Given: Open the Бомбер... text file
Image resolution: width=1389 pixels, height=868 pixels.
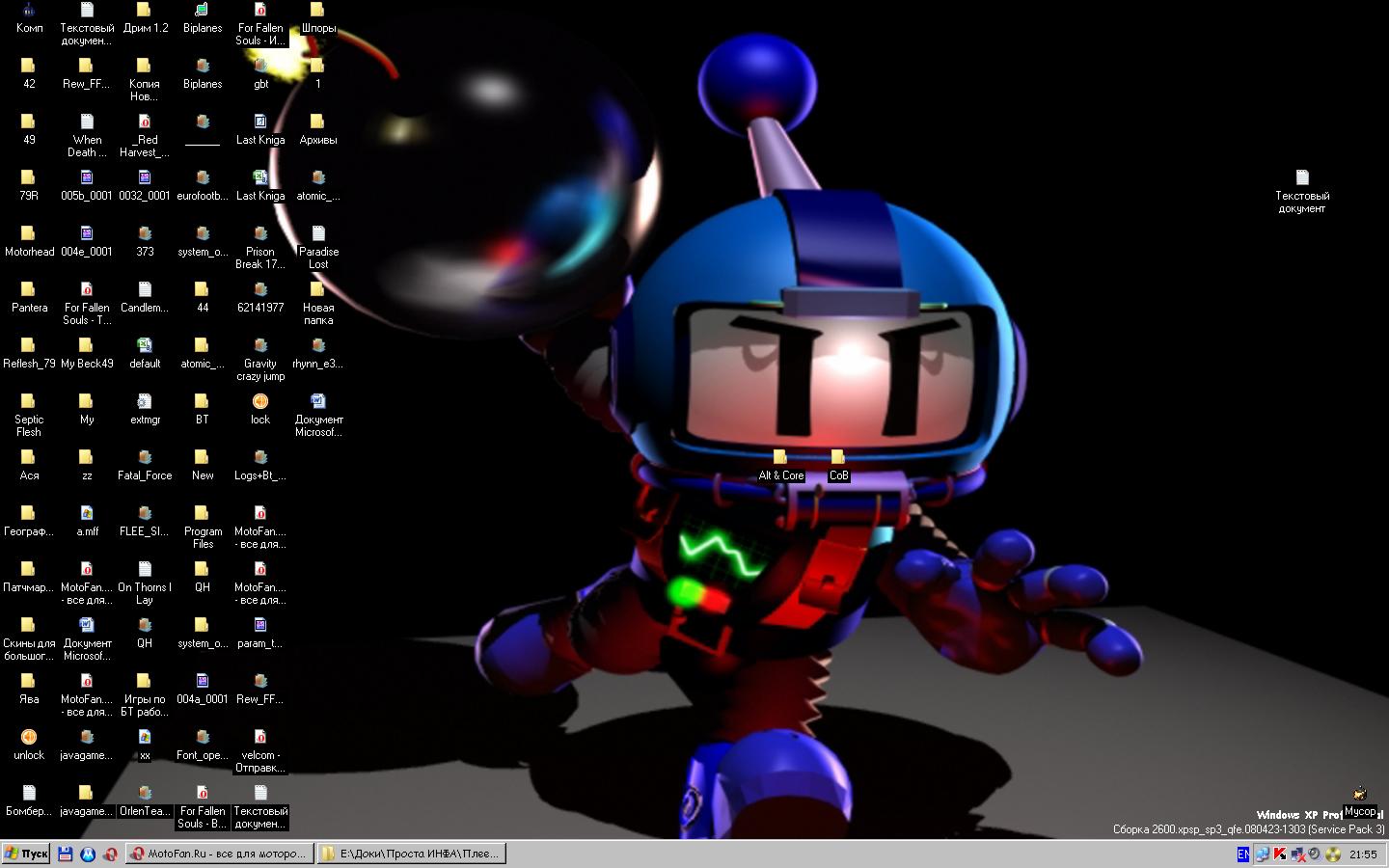Looking at the screenshot, I should pos(29,800).
